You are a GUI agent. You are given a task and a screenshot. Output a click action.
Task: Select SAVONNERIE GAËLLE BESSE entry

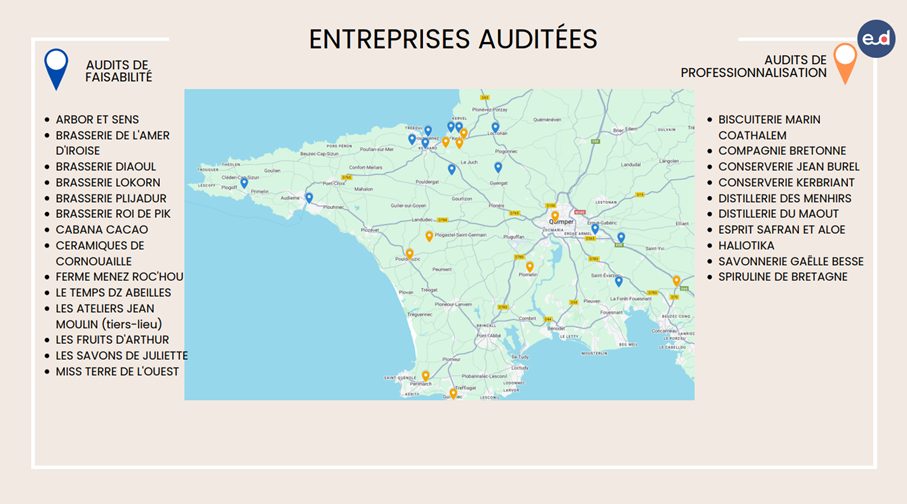(x=791, y=262)
